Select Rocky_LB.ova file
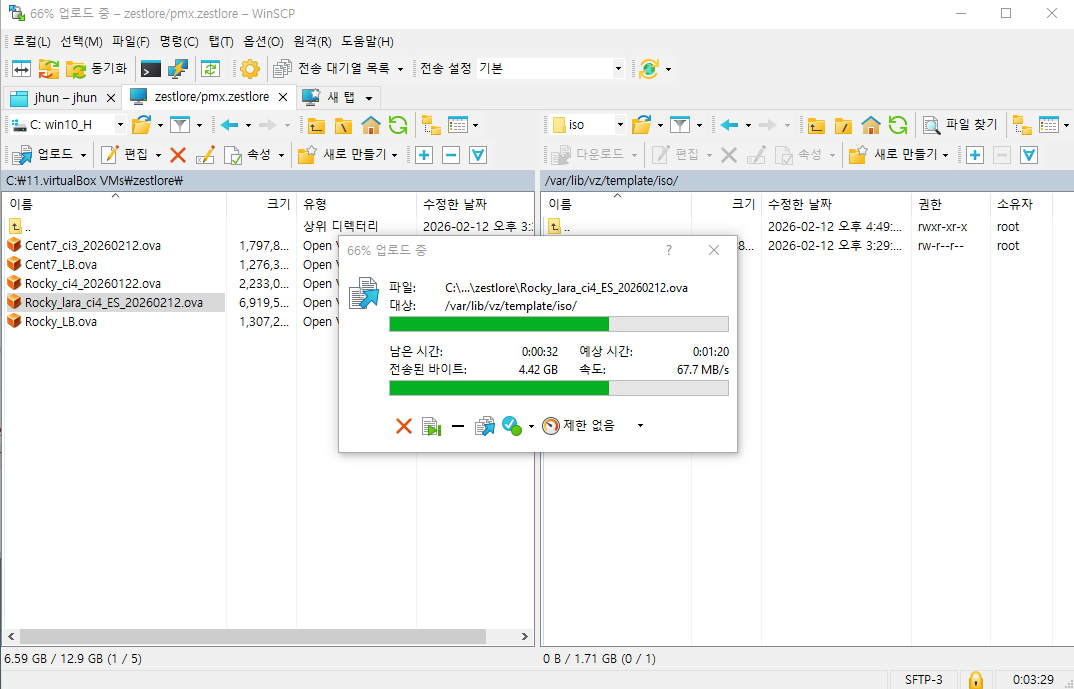The image size is (1074, 689). (60, 322)
